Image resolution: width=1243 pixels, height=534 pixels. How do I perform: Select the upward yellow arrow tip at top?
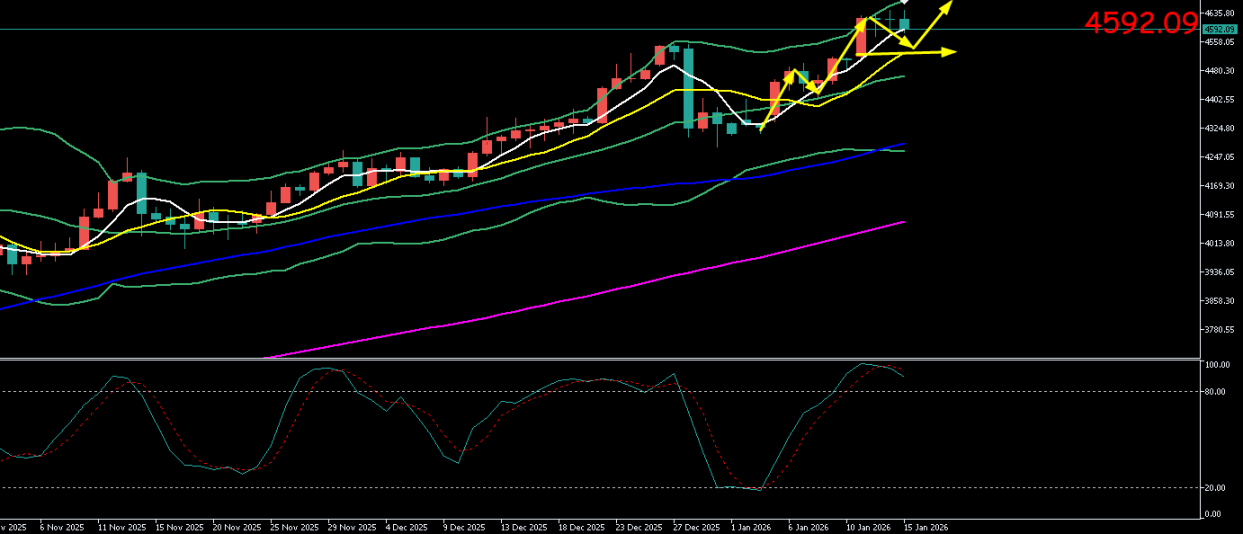tap(947, 5)
